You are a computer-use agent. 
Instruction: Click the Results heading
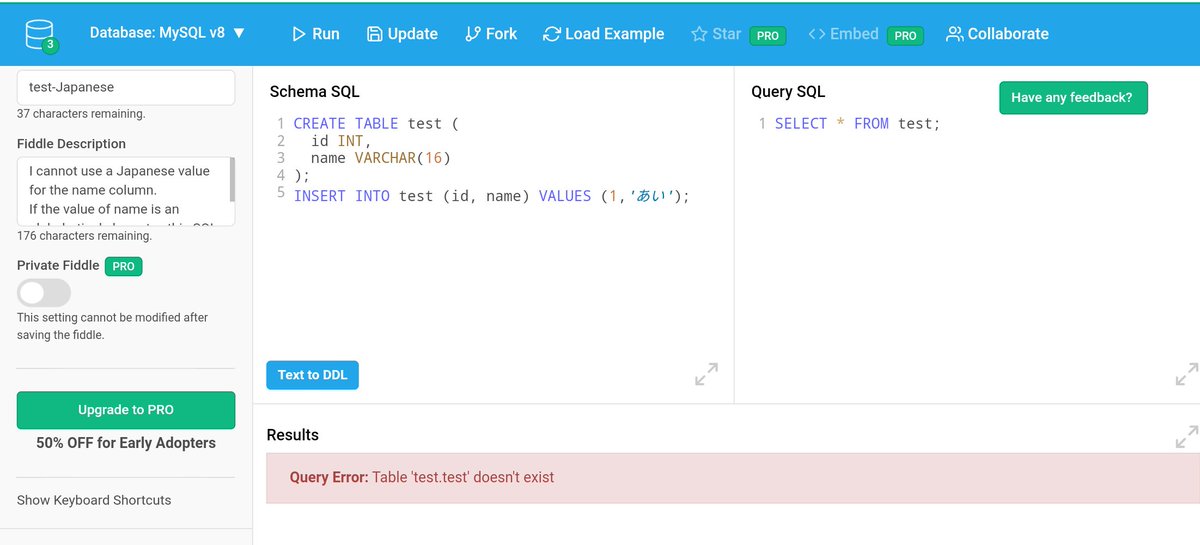[x=293, y=435]
